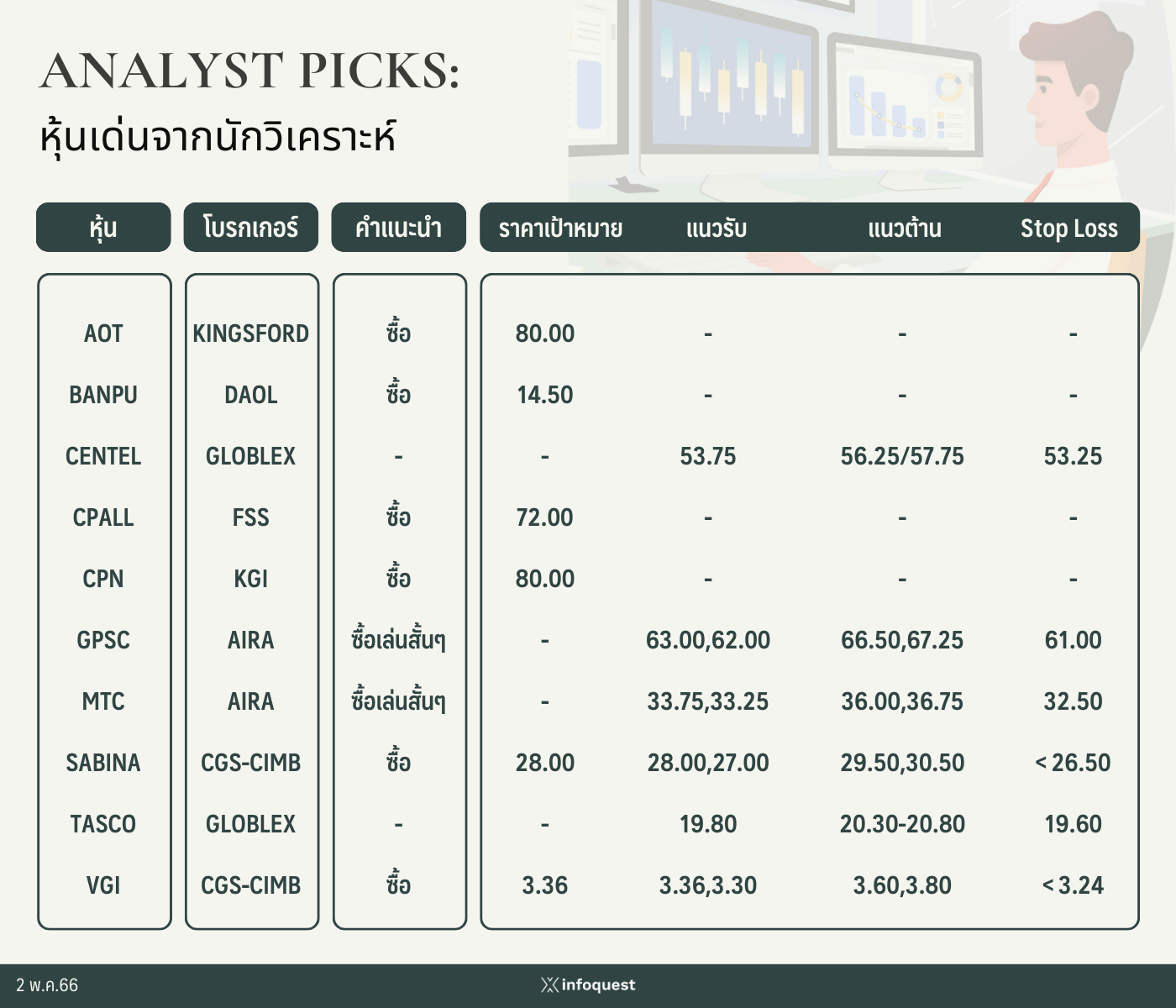Image resolution: width=1176 pixels, height=1008 pixels.
Task: Click the BANPU stock symbol
Action: tap(103, 395)
